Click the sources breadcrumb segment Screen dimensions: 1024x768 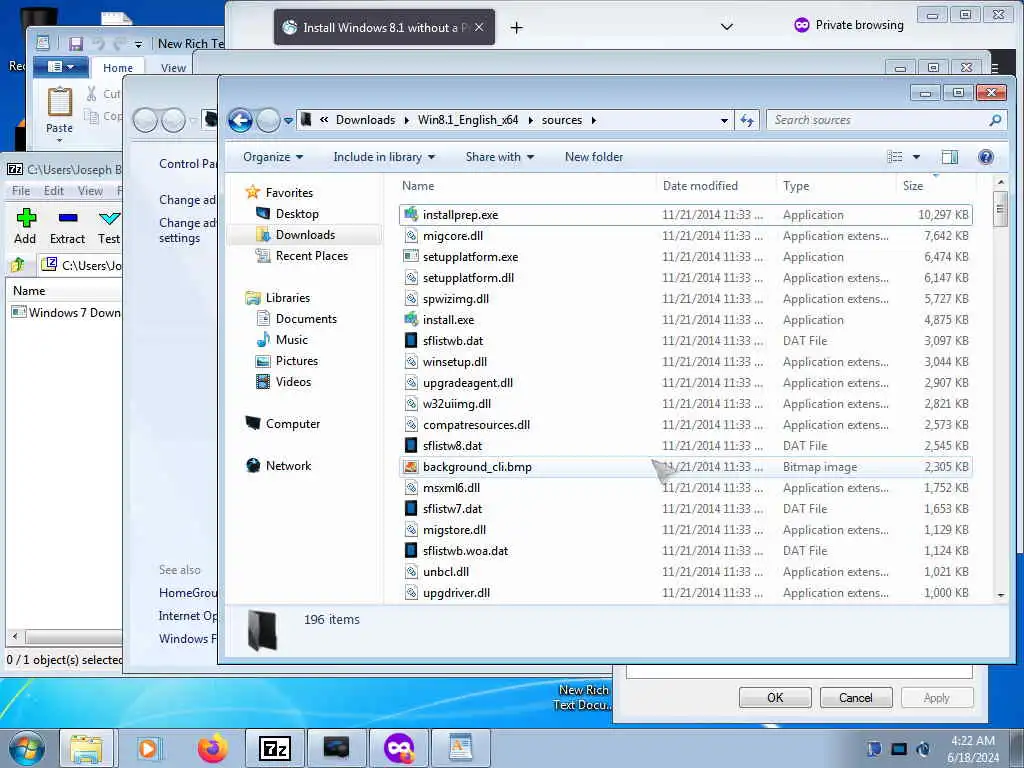click(x=562, y=120)
